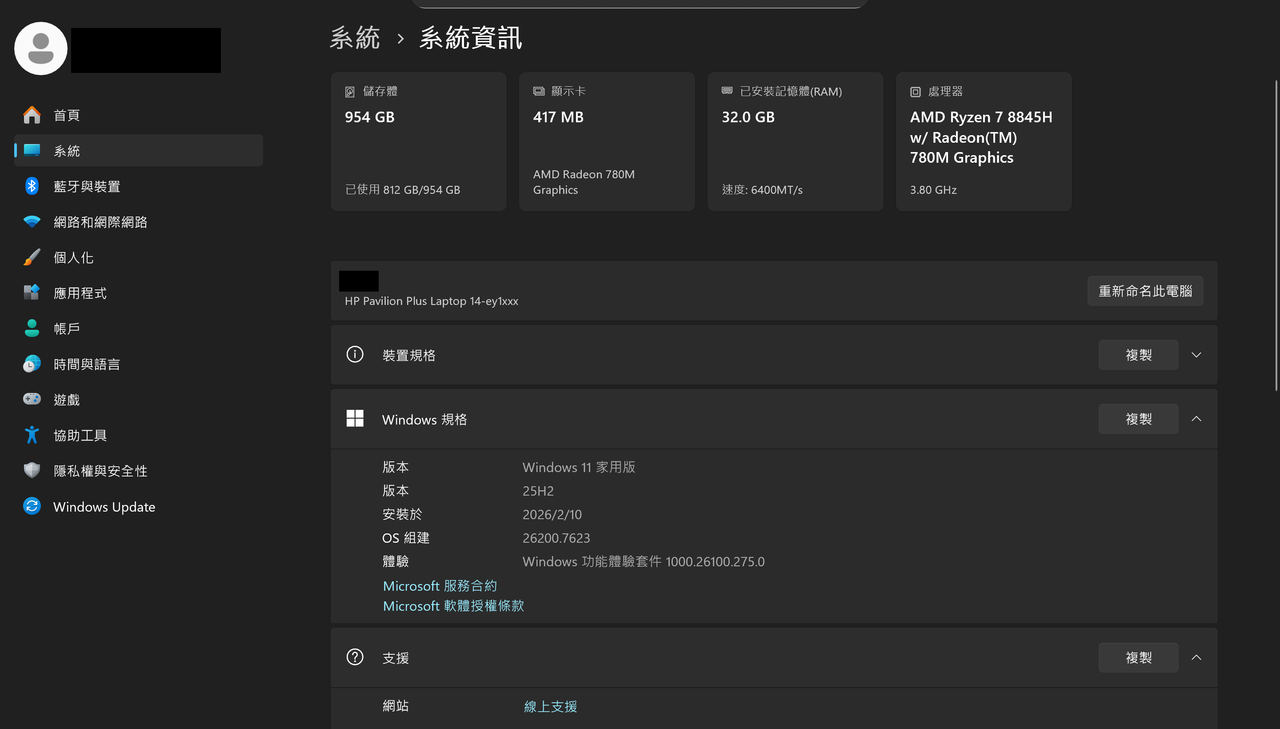
Task: Click the paintbrush icon for 個人化
Action: tap(32, 257)
